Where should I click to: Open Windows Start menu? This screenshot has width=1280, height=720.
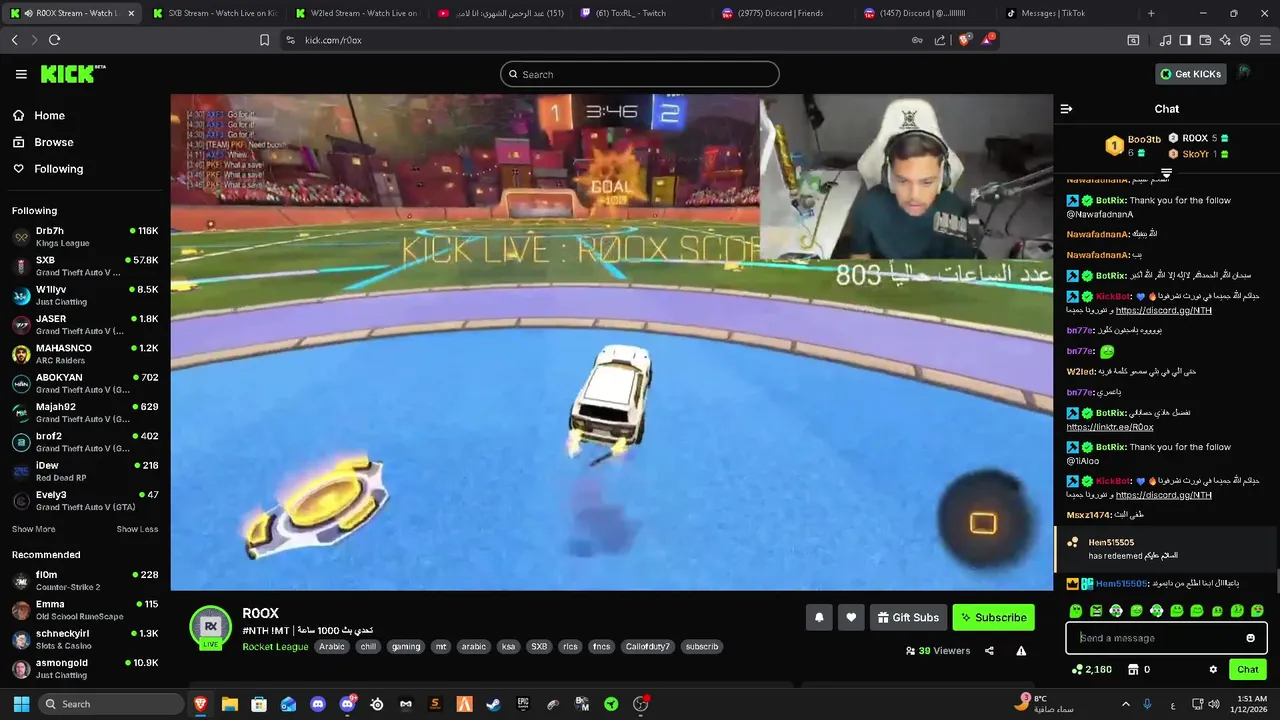pyautogui.click(x=21, y=704)
